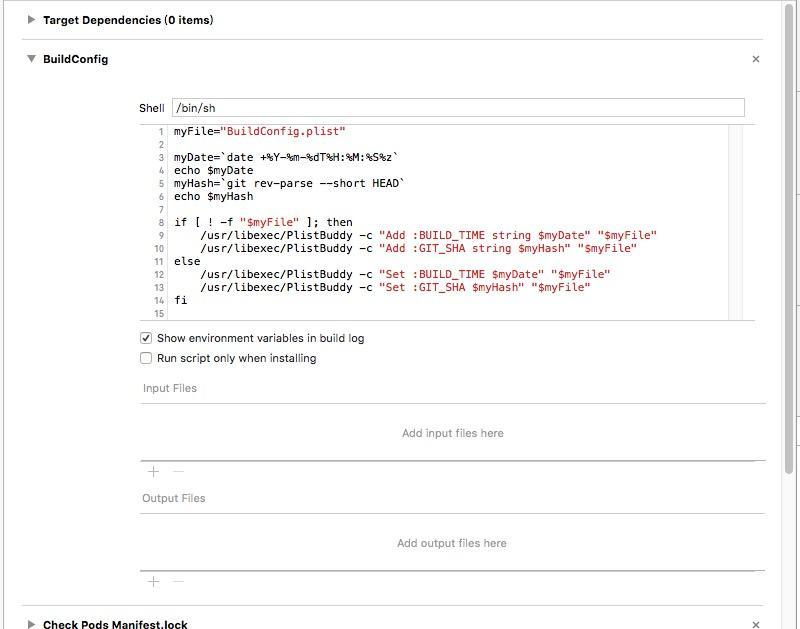
Task: Edit the Shell path field
Action: click(x=458, y=108)
